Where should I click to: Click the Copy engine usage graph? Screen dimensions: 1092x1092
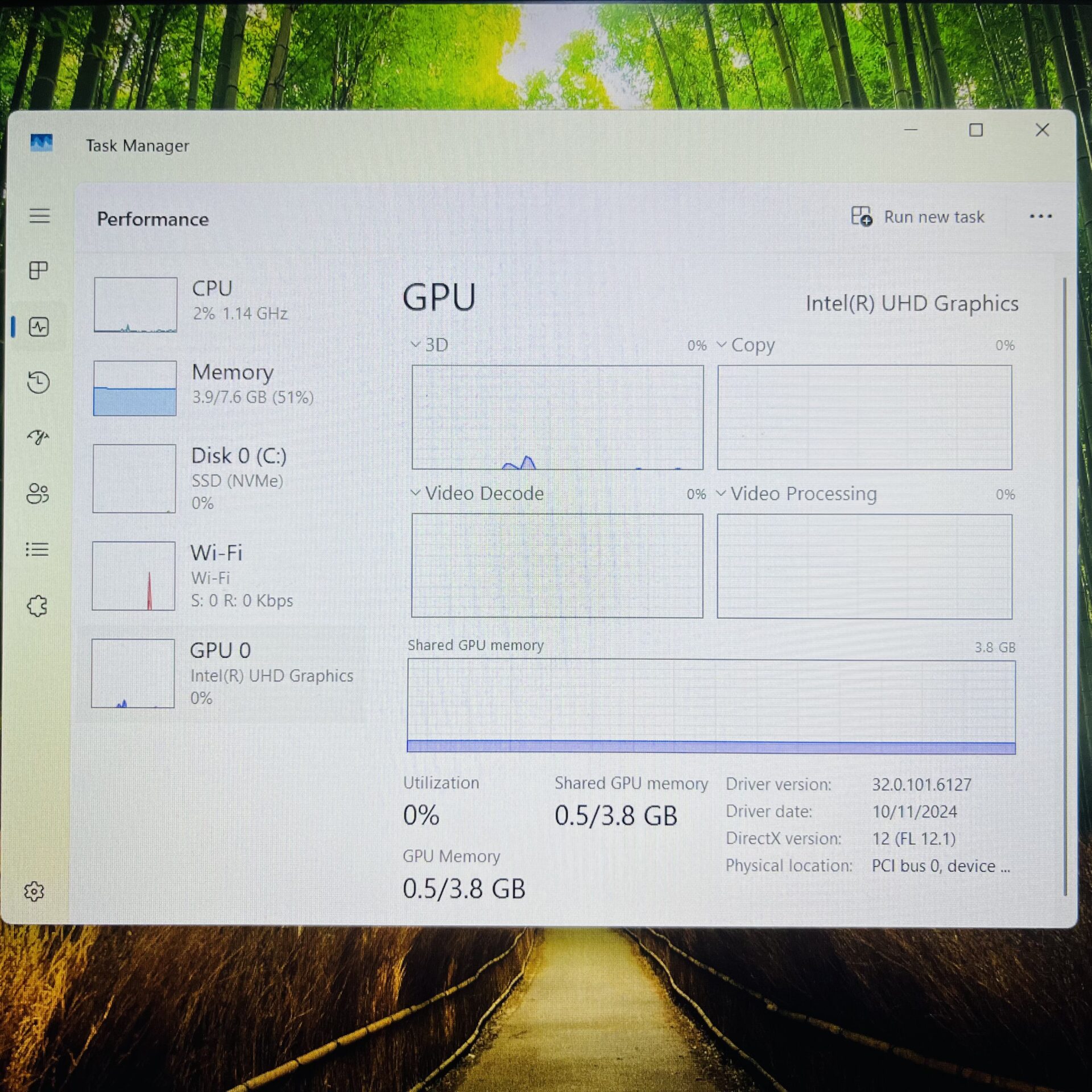(864, 417)
